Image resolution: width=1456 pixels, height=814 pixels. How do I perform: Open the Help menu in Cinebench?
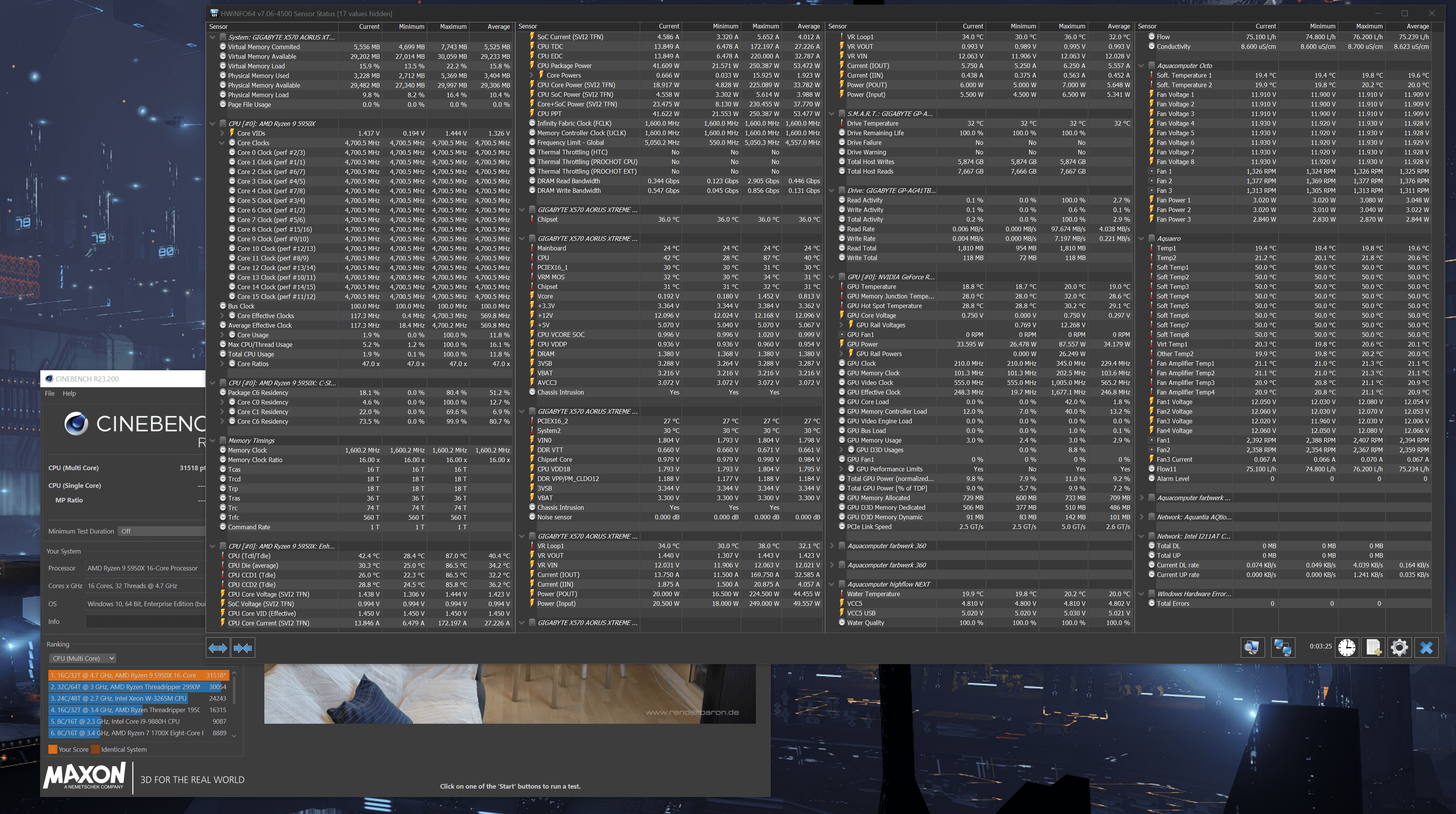(69, 394)
